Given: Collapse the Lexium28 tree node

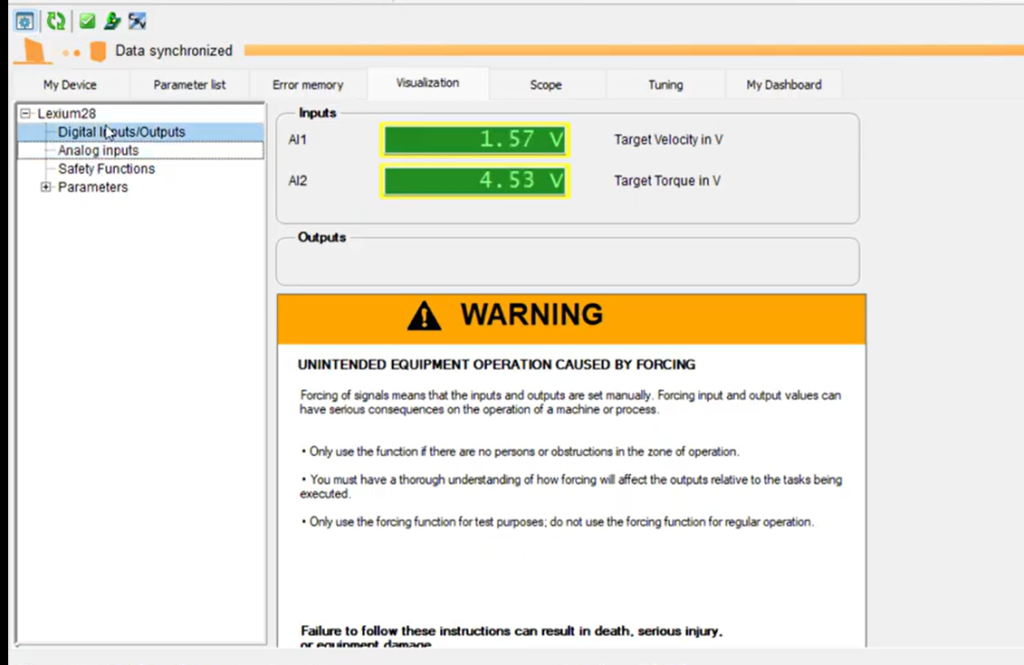Looking at the screenshot, I should click(x=27, y=114).
